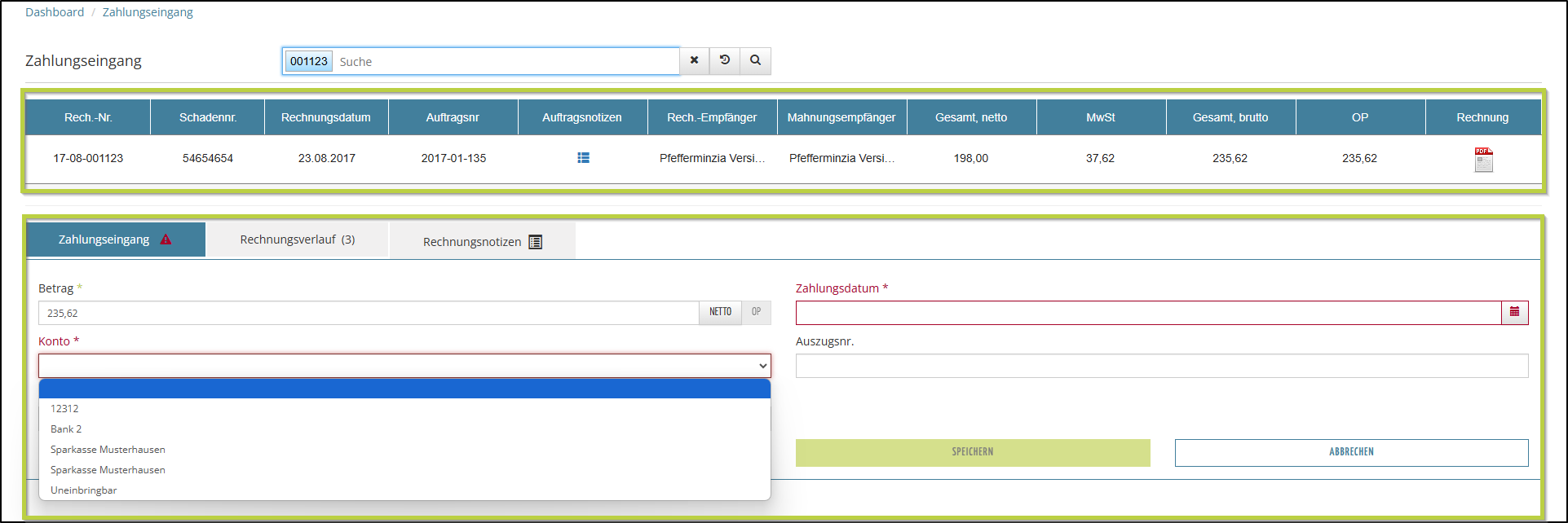This screenshot has height=523, width=1568.
Task: Click the red warning triangle icon
Action: point(166,240)
